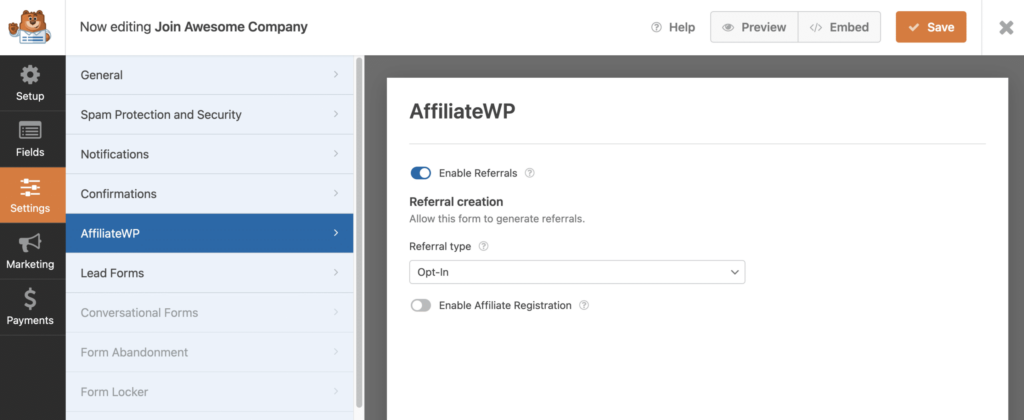Click the orange Save button

click(931, 27)
